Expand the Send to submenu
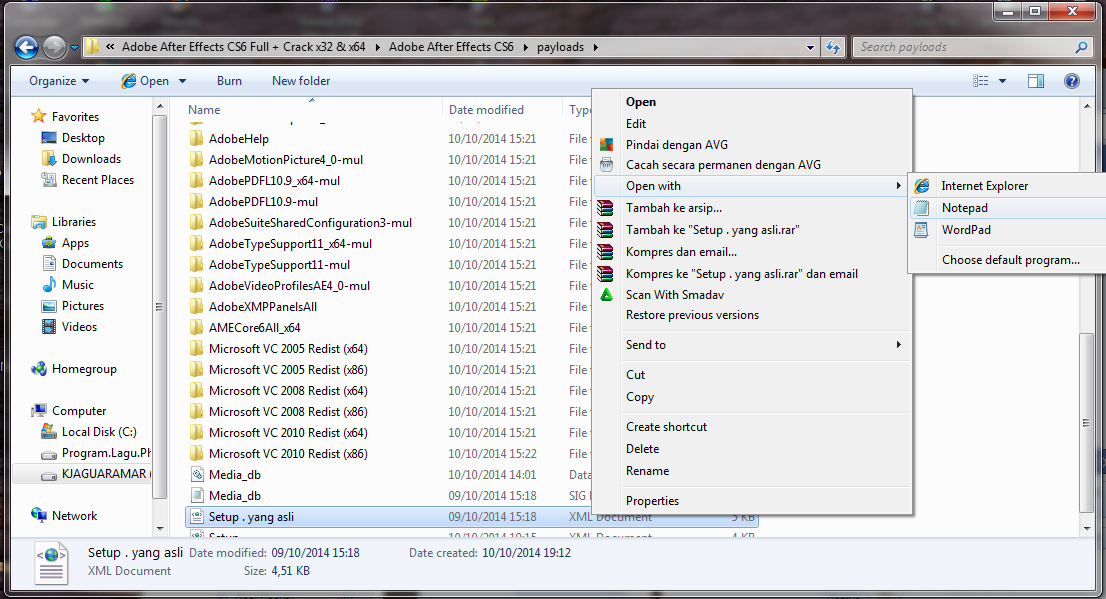Viewport: 1106px width, 599px height. [x=751, y=345]
